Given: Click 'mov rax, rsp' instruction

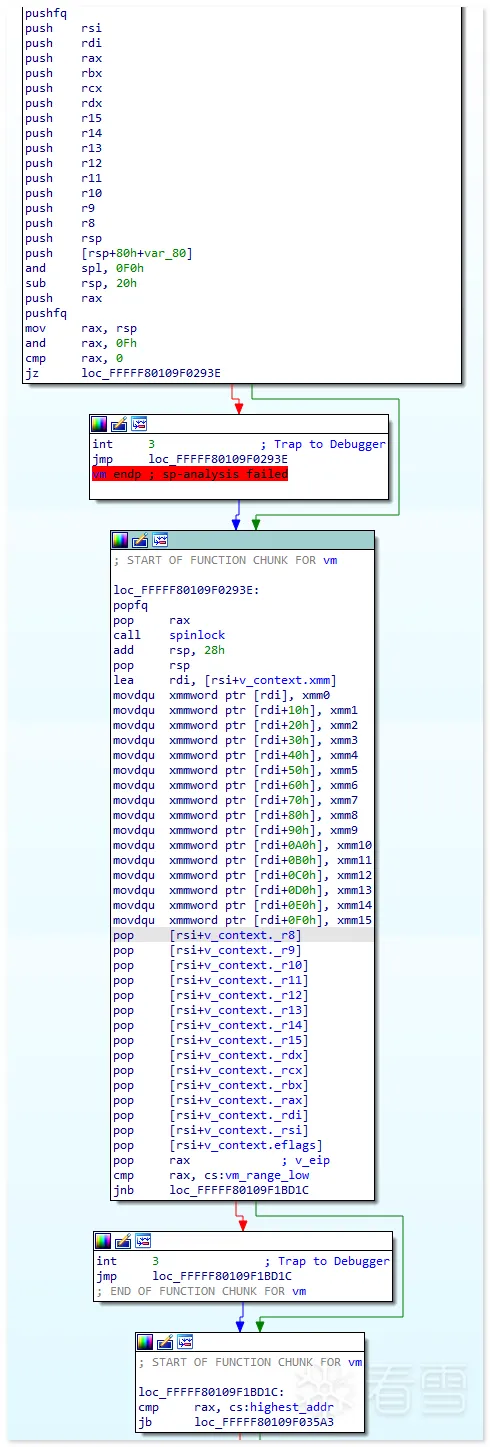Looking at the screenshot, I should 81,328.
